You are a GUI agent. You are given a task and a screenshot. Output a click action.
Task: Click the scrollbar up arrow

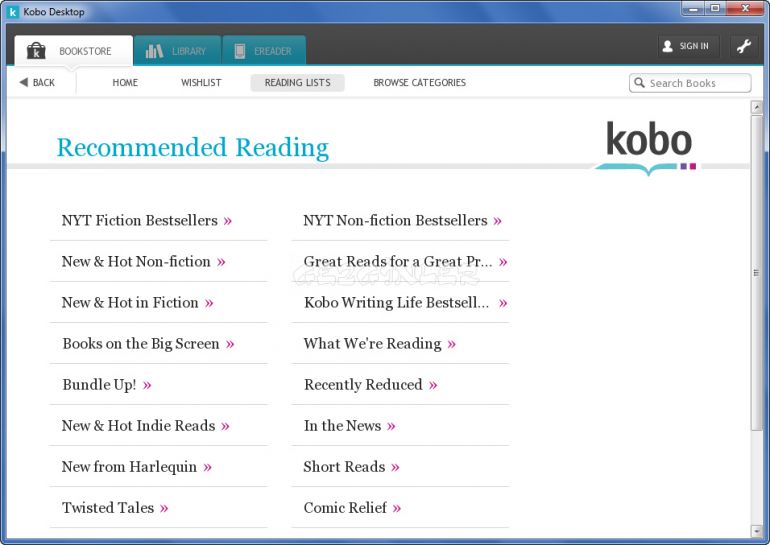[x=757, y=108]
